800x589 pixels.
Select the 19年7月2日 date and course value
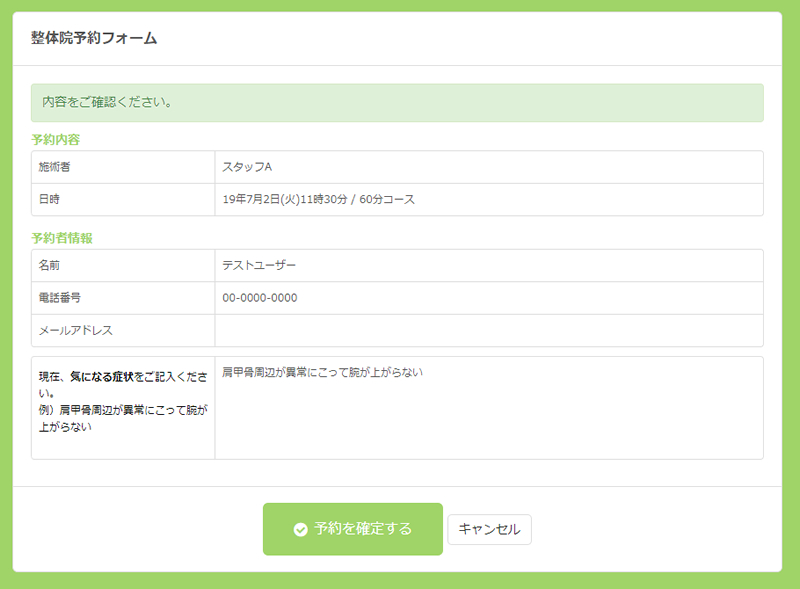[x=318, y=199]
